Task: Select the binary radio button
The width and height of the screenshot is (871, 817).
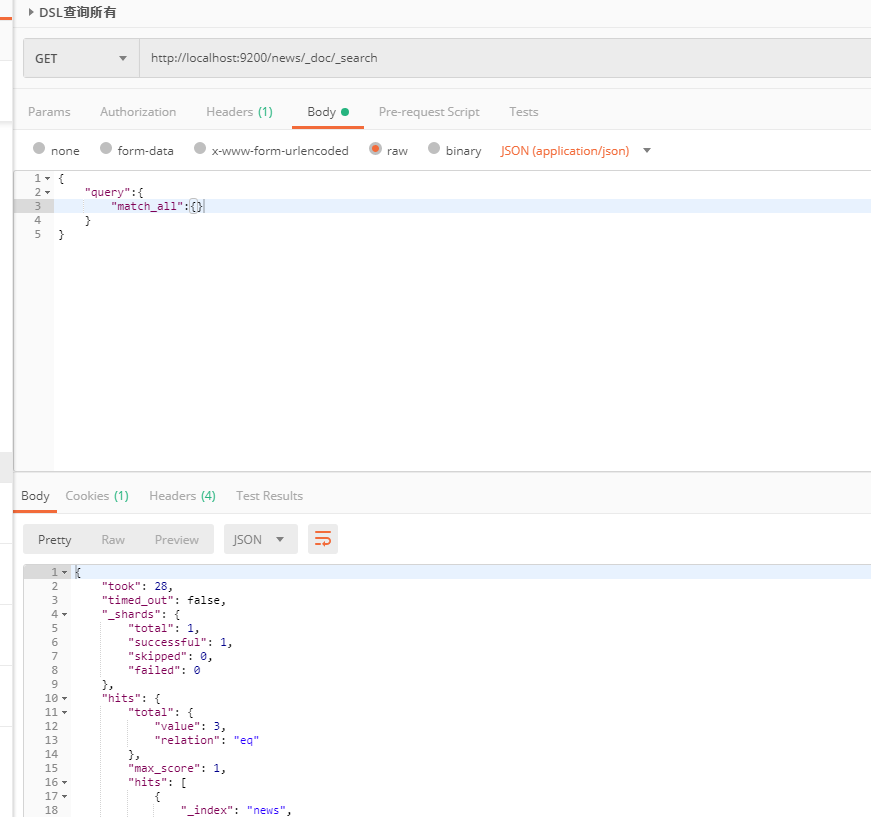Action: pyautogui.click(x=434, y=148)
